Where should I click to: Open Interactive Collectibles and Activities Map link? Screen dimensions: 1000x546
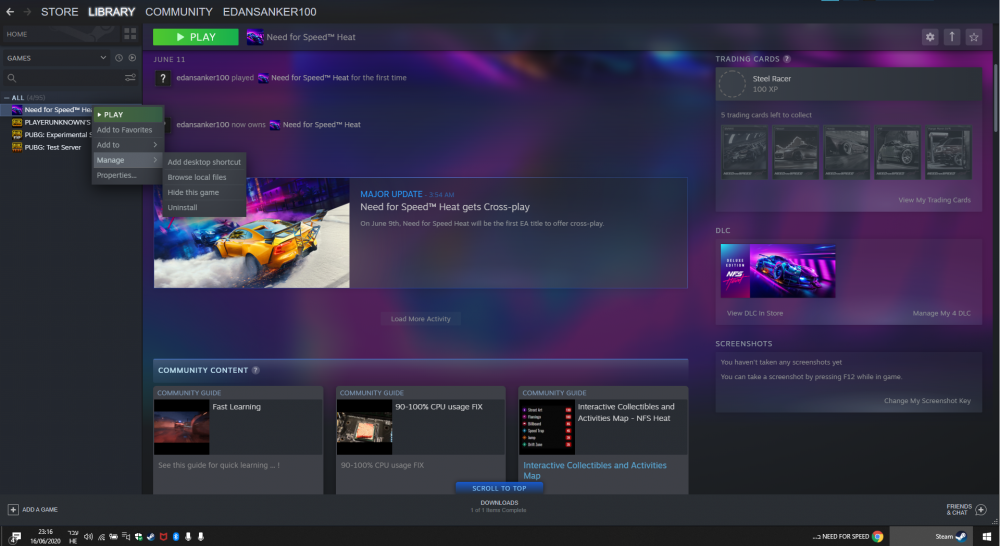[594, 471]
